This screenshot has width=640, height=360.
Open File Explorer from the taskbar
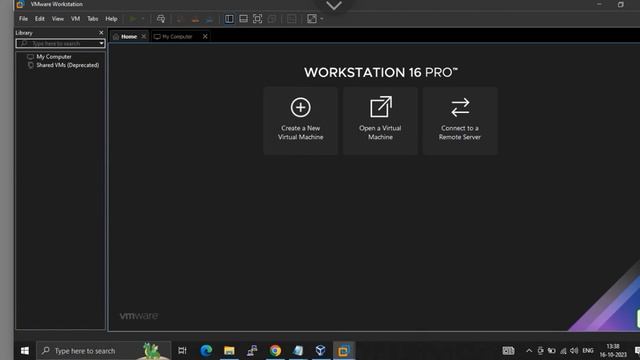pyautogui.click(x=229, y=351)
